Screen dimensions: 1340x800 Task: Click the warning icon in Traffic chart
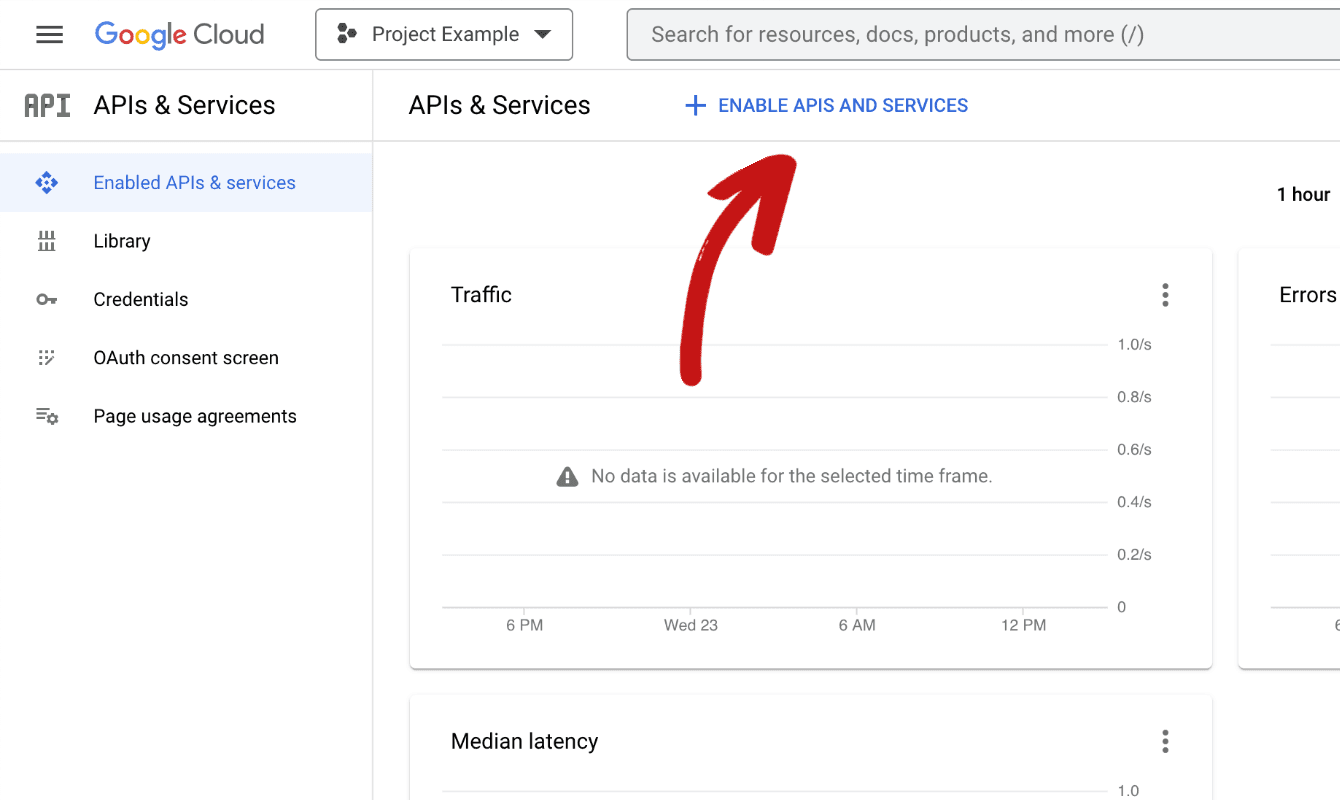coord(567,476)
